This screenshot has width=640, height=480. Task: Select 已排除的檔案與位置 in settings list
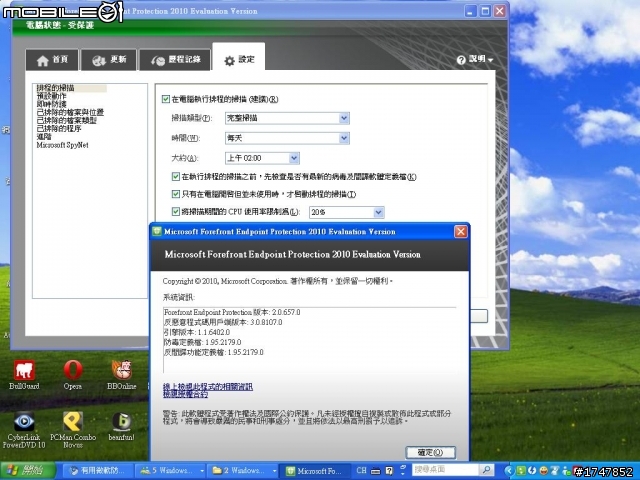70,112
